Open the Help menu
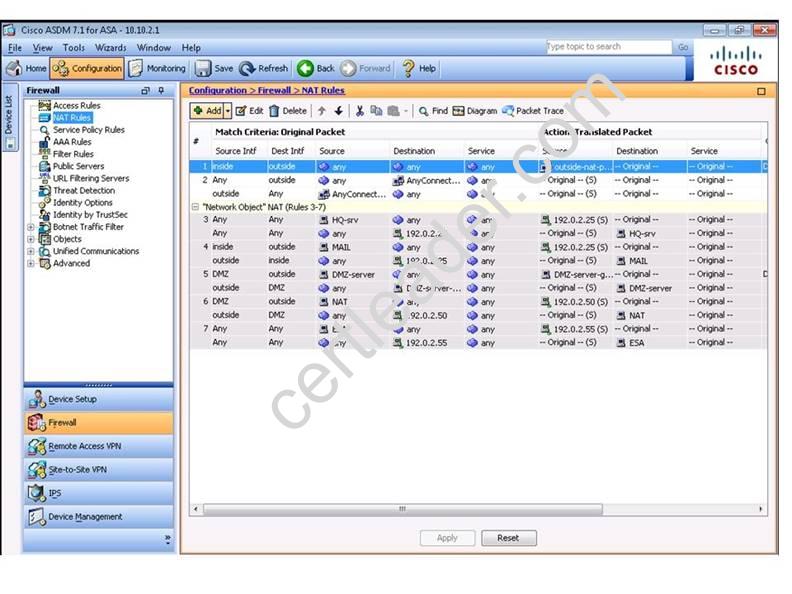This screenshot has width=792, height=594. click(x=191, y=47)
